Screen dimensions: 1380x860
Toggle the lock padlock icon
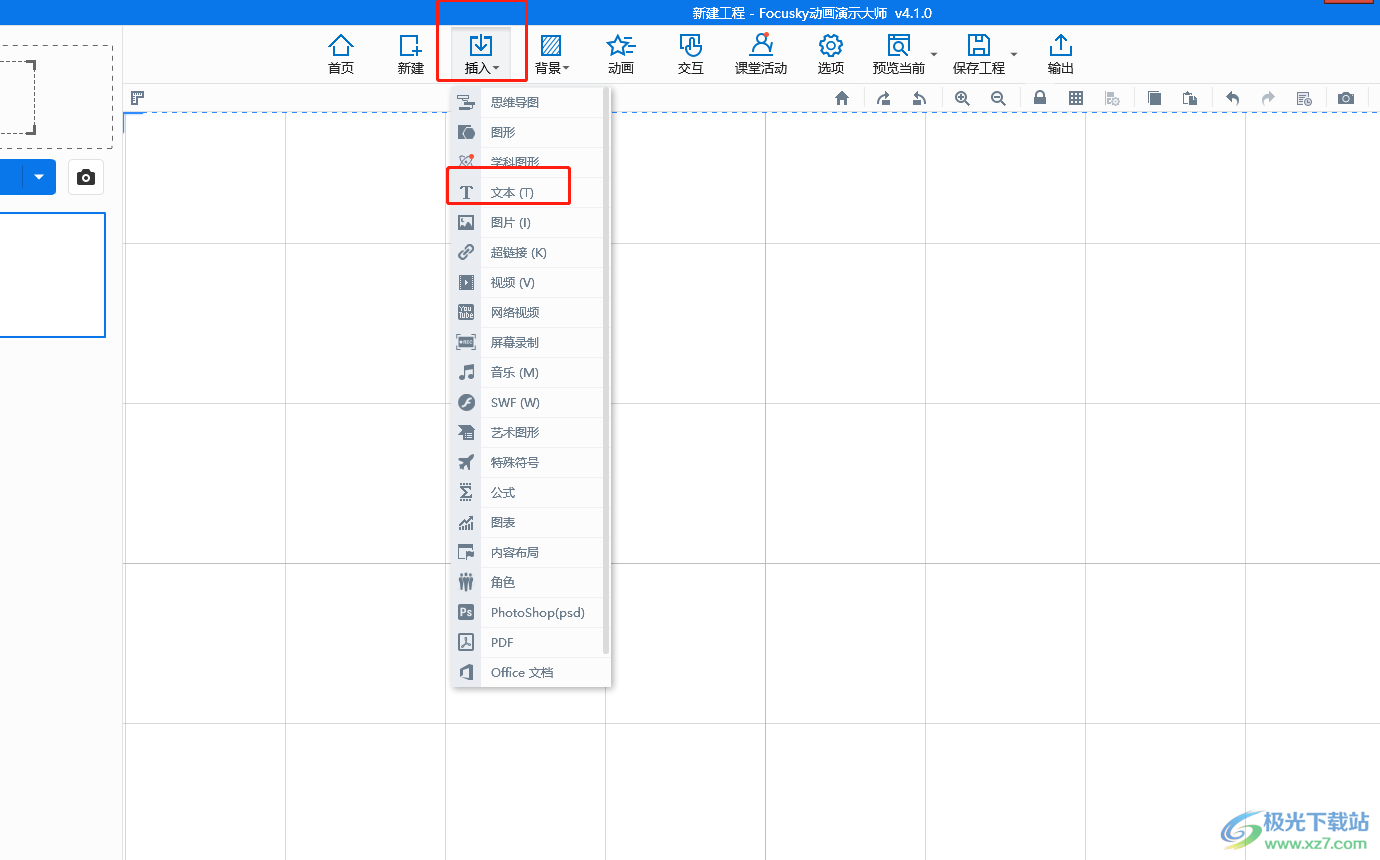point(1040,98)
